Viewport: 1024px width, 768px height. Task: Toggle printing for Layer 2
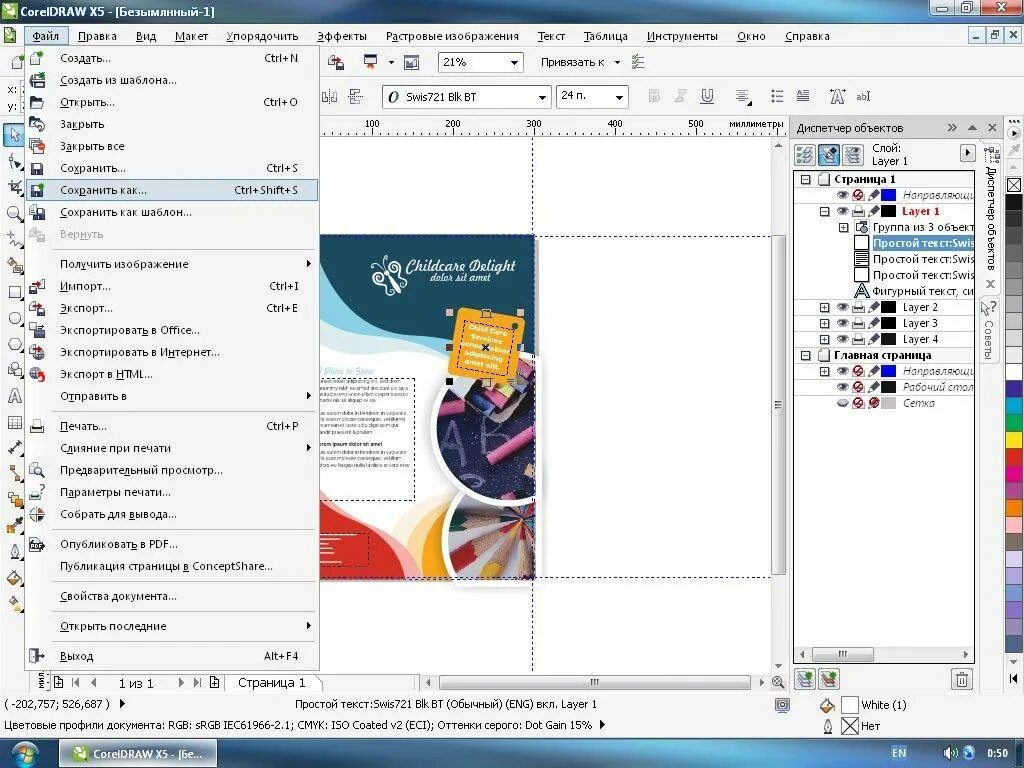(x=858, y=307)
